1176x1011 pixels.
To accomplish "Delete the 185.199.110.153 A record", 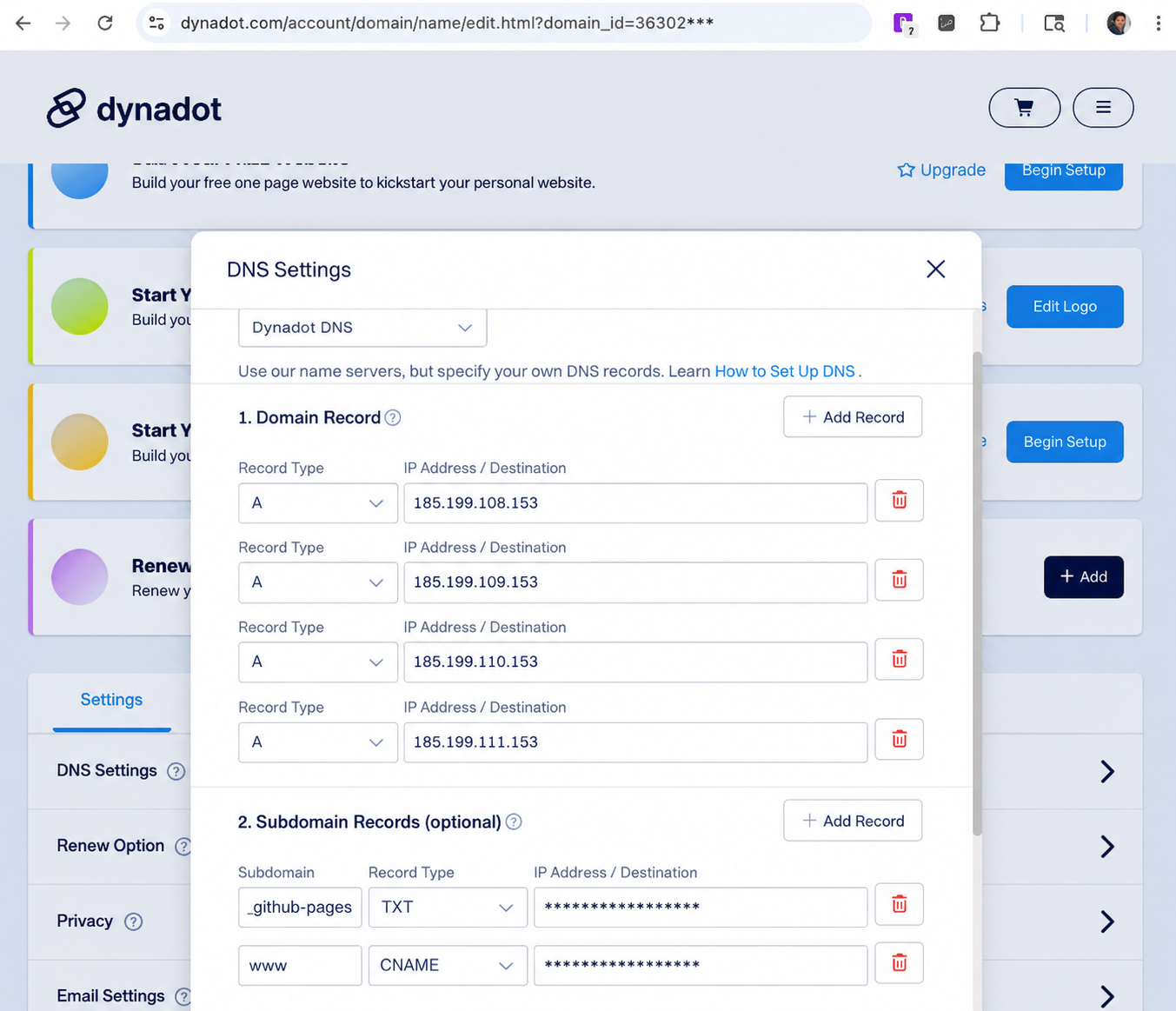I will coord(899,660).
